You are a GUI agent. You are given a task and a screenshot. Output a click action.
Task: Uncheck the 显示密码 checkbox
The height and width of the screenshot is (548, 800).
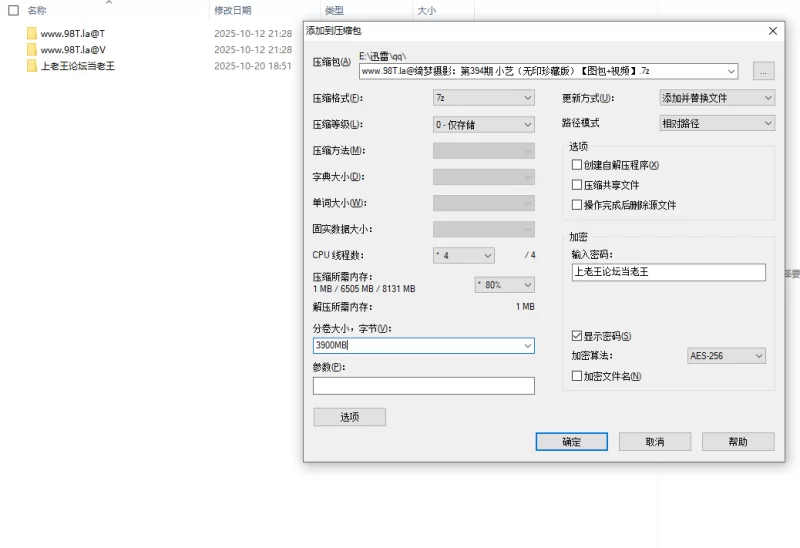point(577,336)
